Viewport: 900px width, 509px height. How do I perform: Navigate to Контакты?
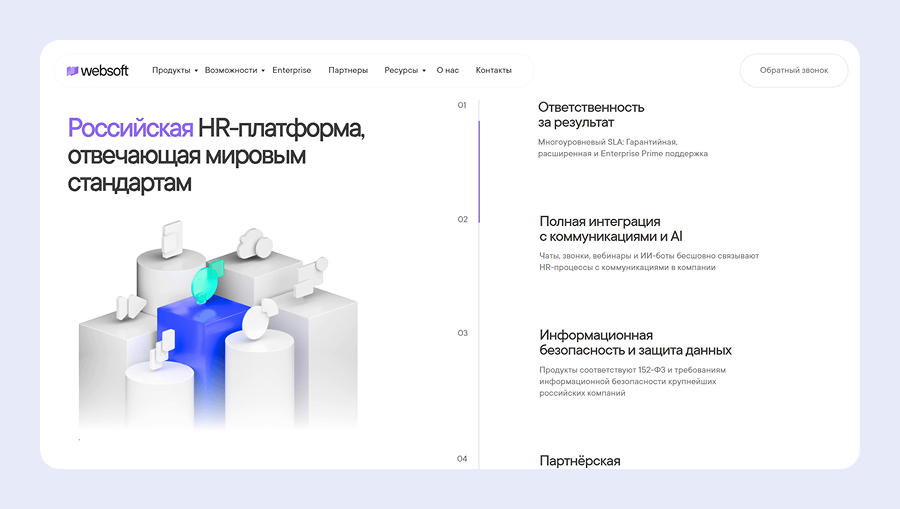click(493, 71)
